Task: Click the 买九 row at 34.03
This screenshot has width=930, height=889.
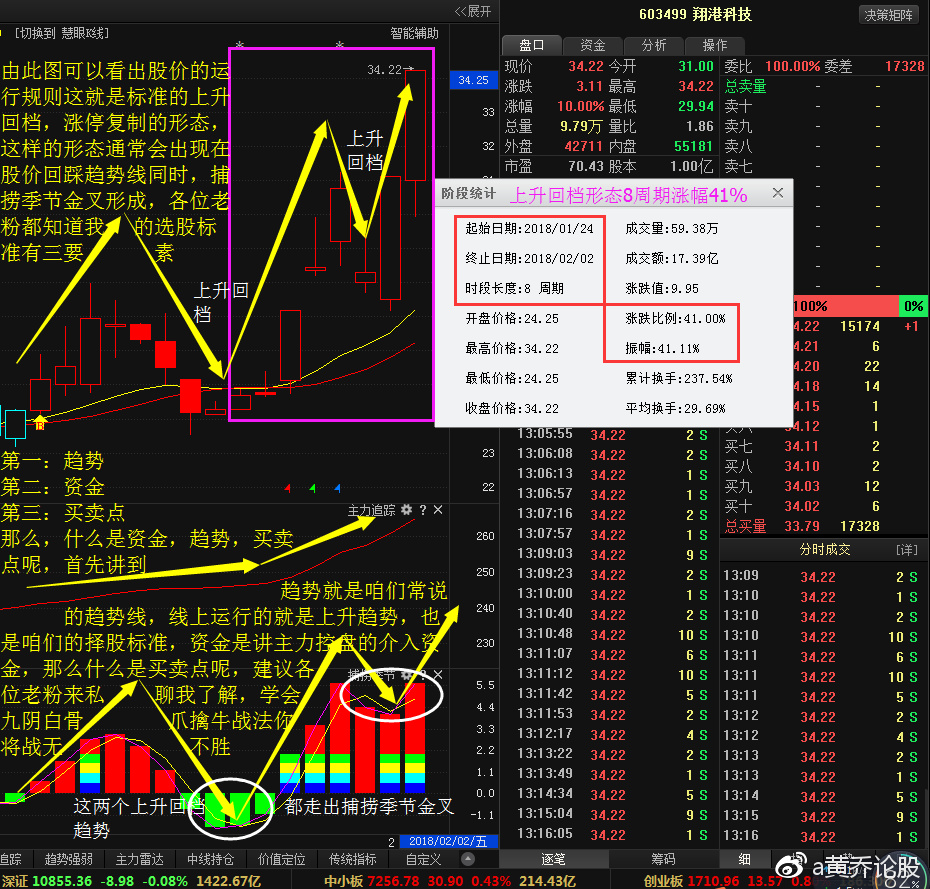Action: [824, 486]
